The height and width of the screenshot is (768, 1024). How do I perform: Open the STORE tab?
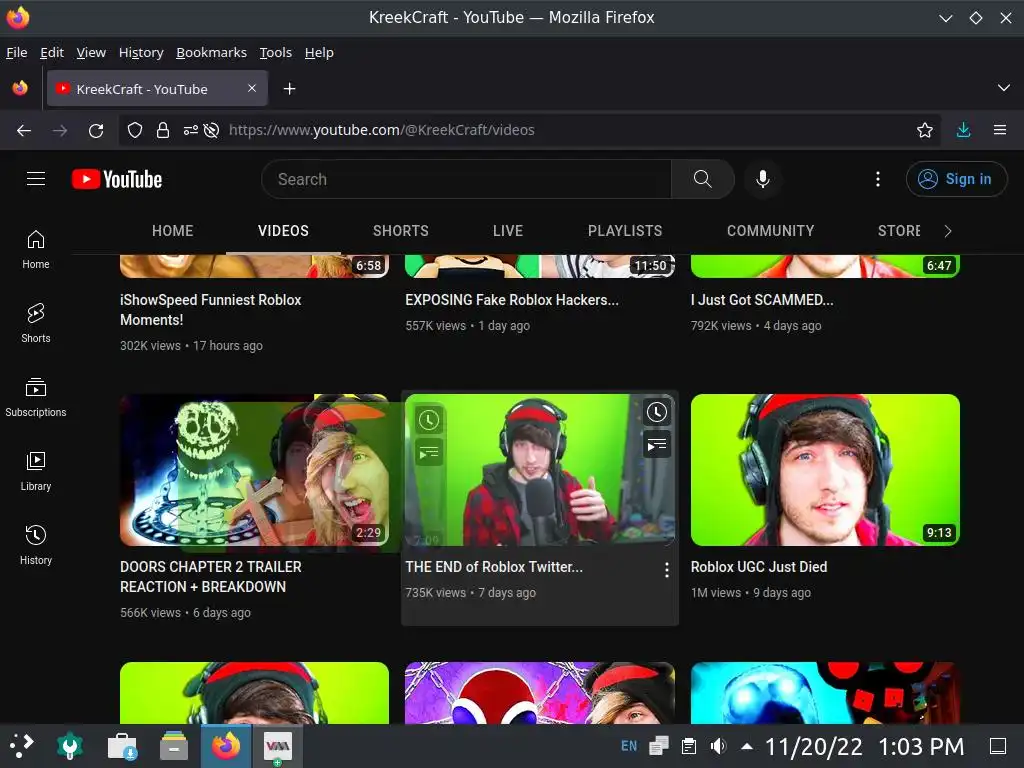click(x=899, y=231)
